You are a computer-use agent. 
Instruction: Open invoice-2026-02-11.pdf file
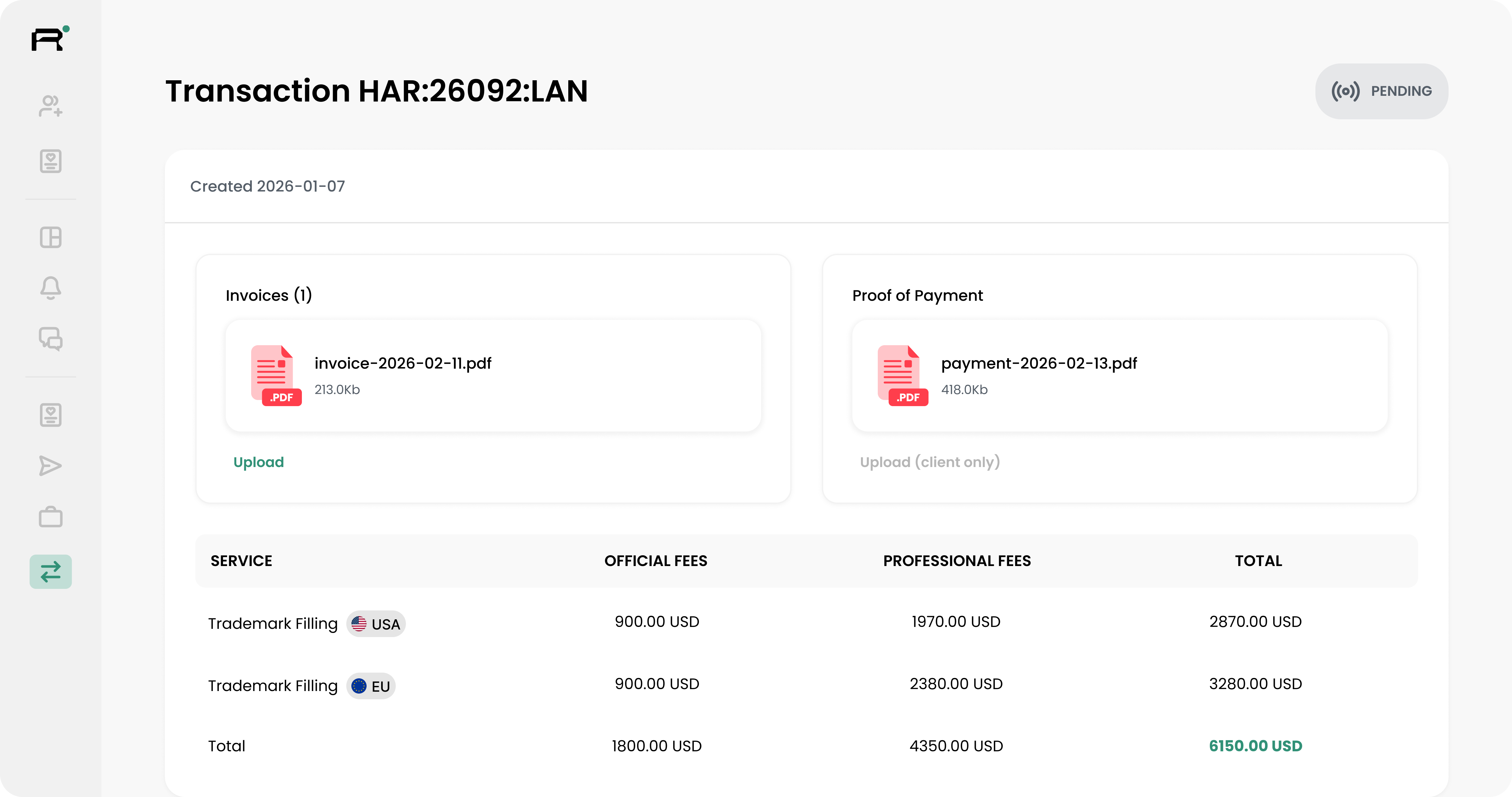point(403,364)
